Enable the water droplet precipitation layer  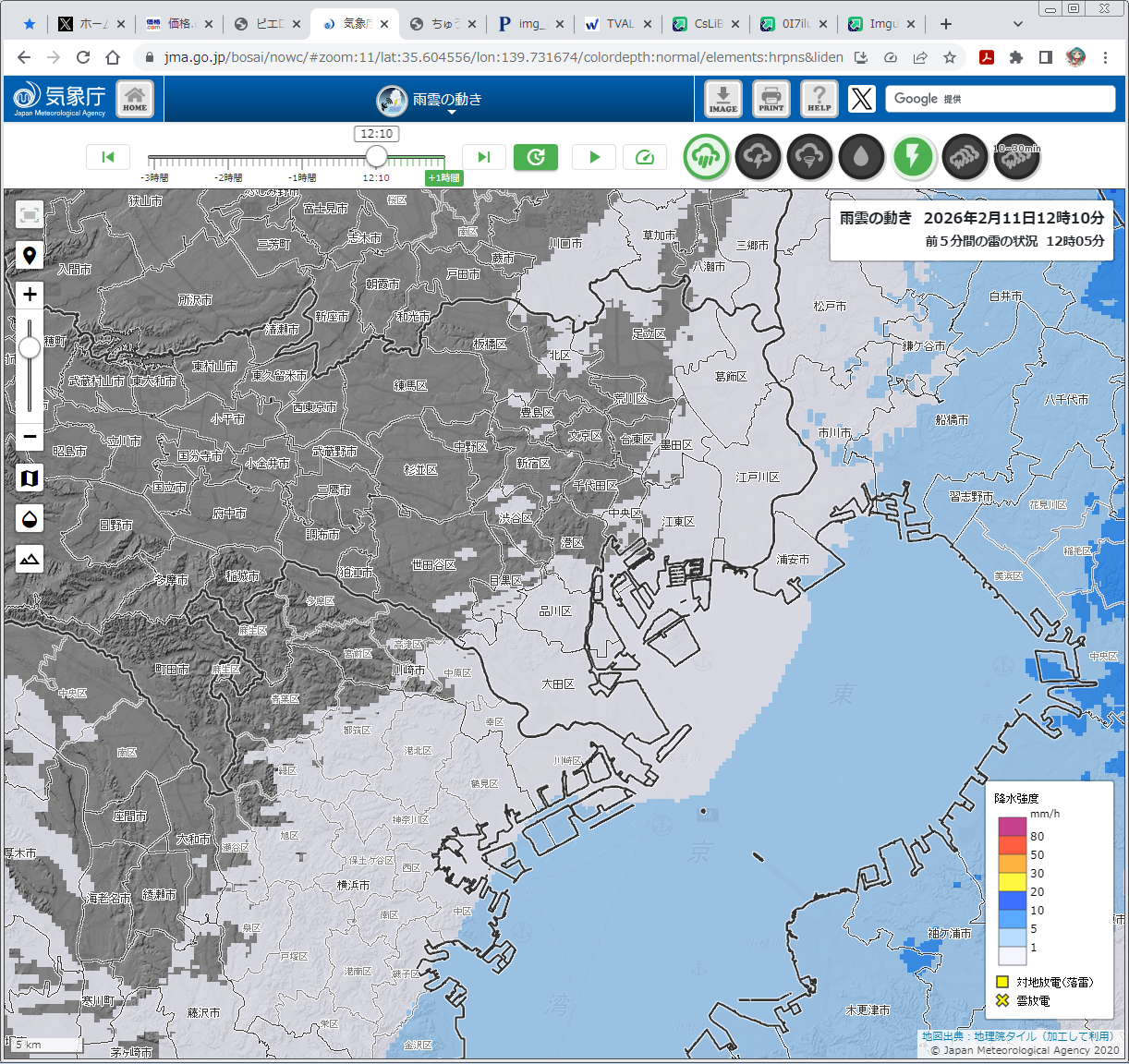coord(861,158)
